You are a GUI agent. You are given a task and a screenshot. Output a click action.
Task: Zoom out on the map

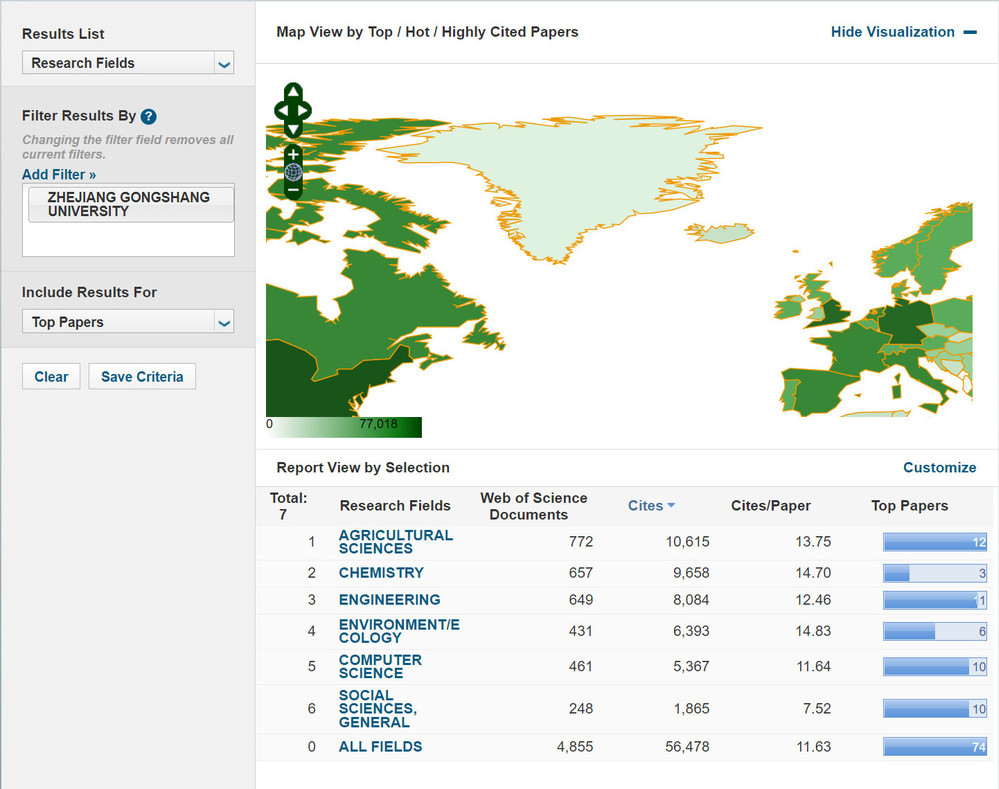coord(293,189)
